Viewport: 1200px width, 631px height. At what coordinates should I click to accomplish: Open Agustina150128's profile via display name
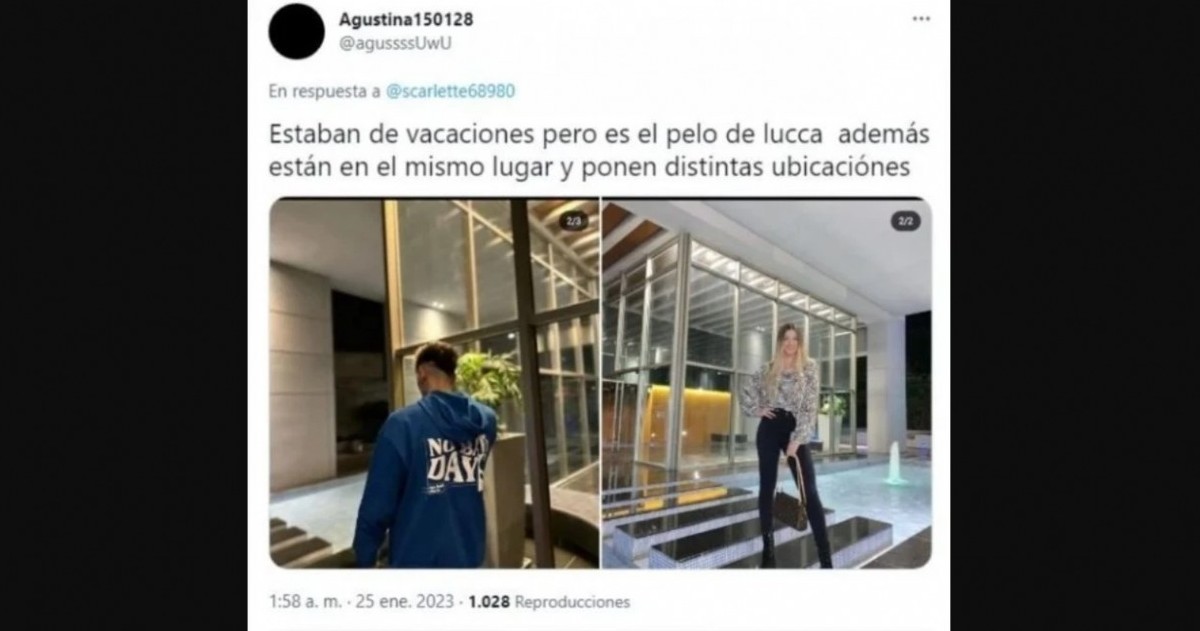point(406,19)
